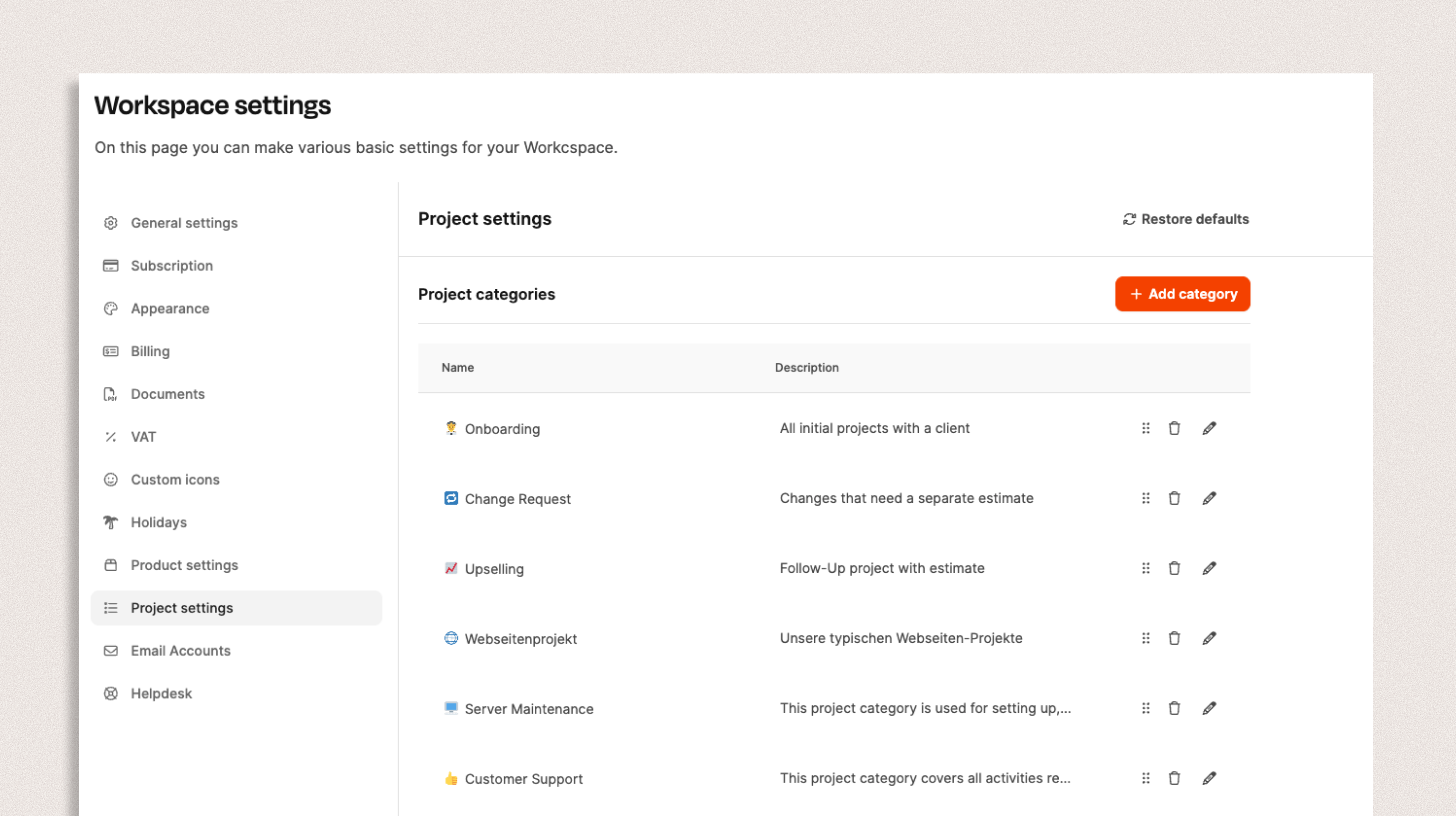Open the Appearance settings page
This screenshot has width=1456, height=816.
170,309
